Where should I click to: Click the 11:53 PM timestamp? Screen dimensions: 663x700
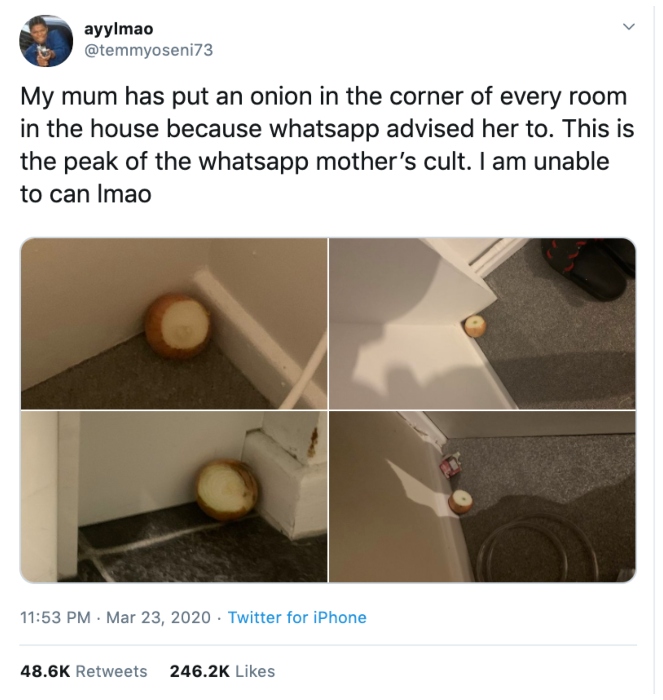(x=55, y=617)
